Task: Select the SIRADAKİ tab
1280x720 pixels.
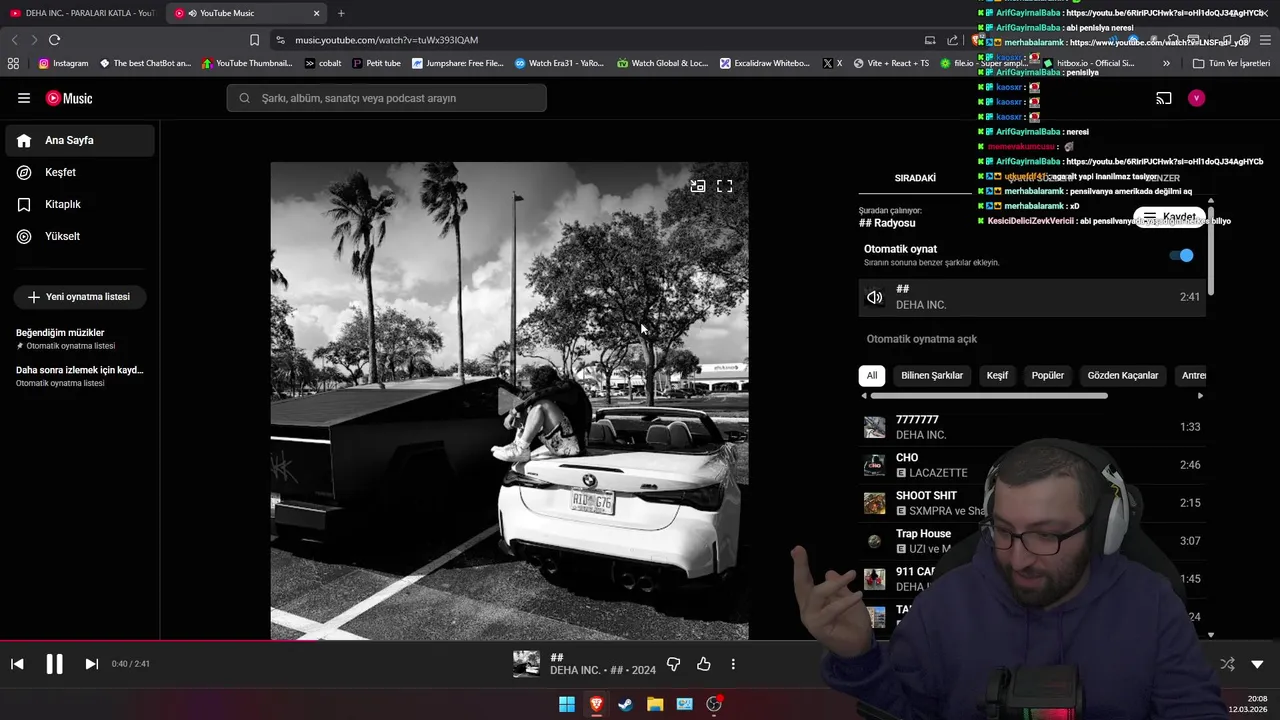Action: point(915,178)
